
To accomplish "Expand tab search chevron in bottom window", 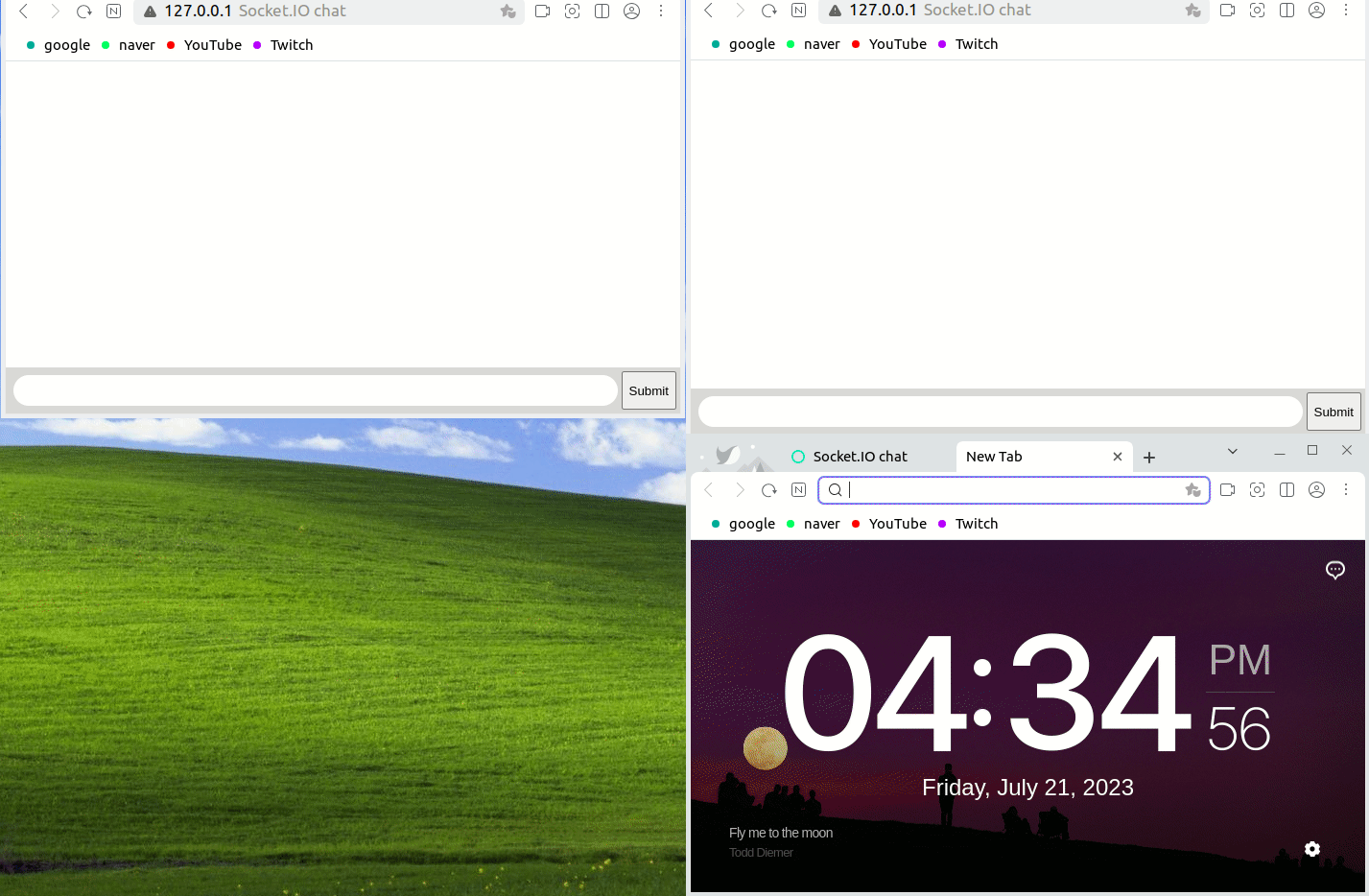I will 1233,451.
